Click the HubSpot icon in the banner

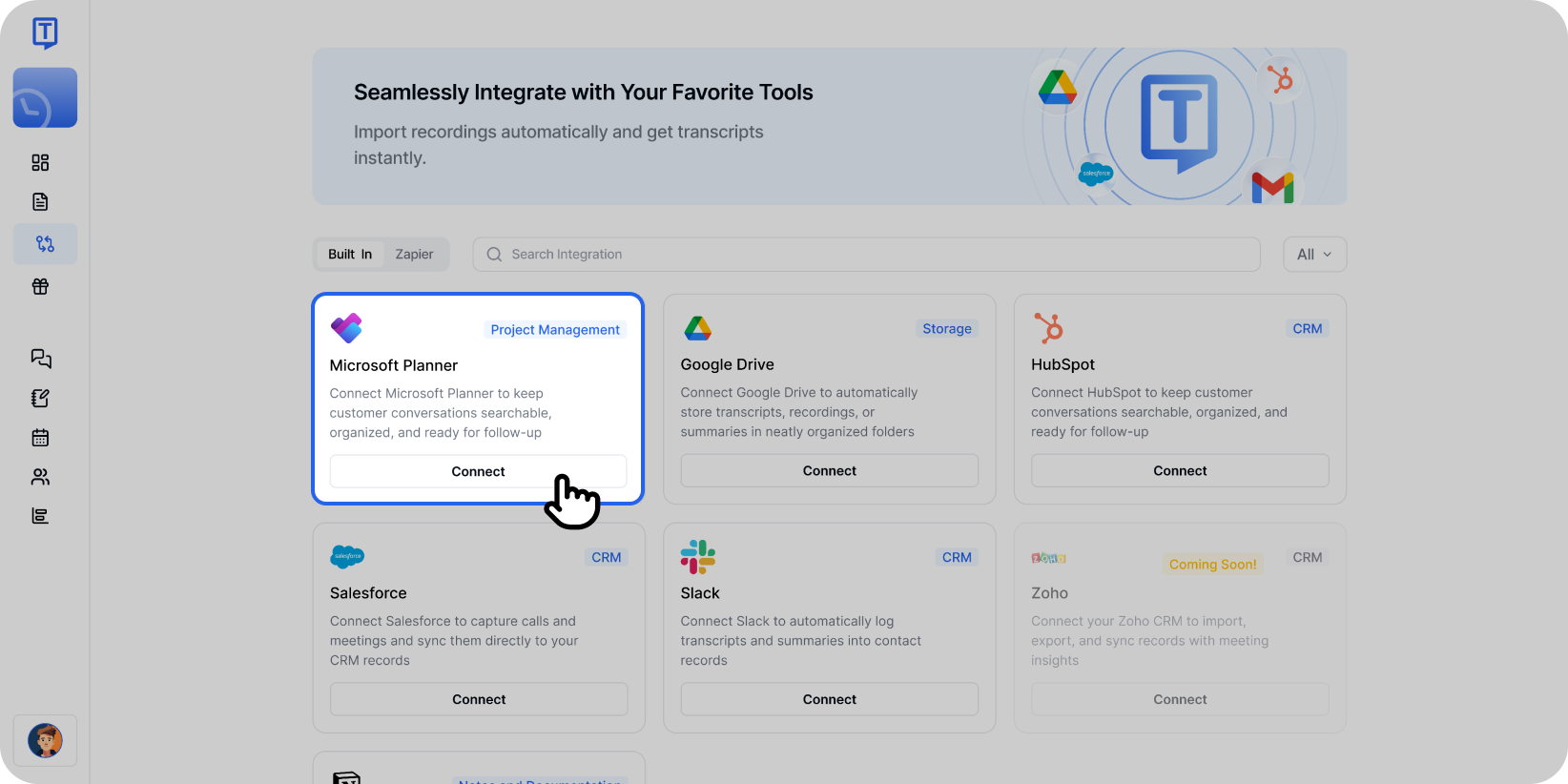[1280, 79]
